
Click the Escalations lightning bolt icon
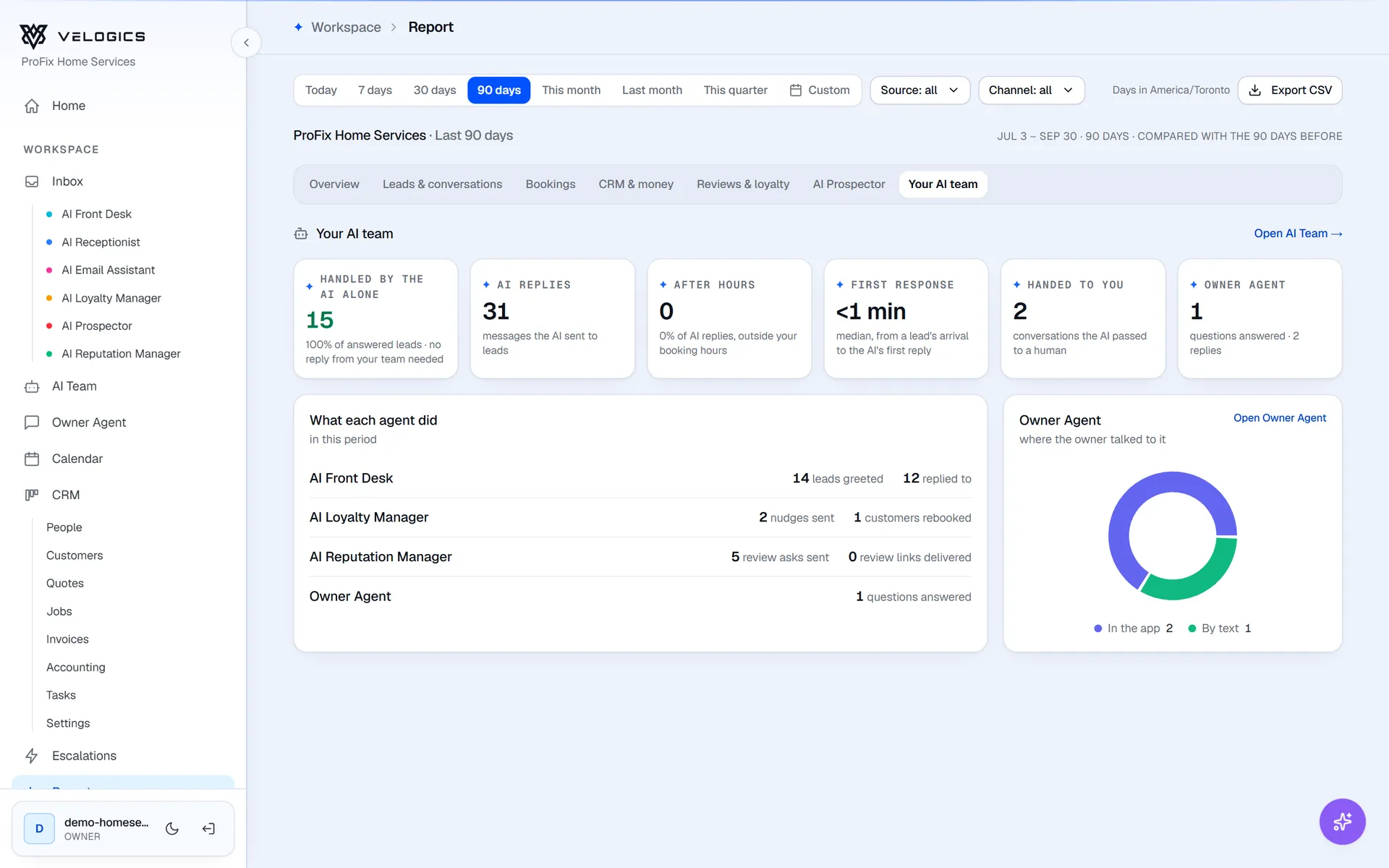pos(32,756)
